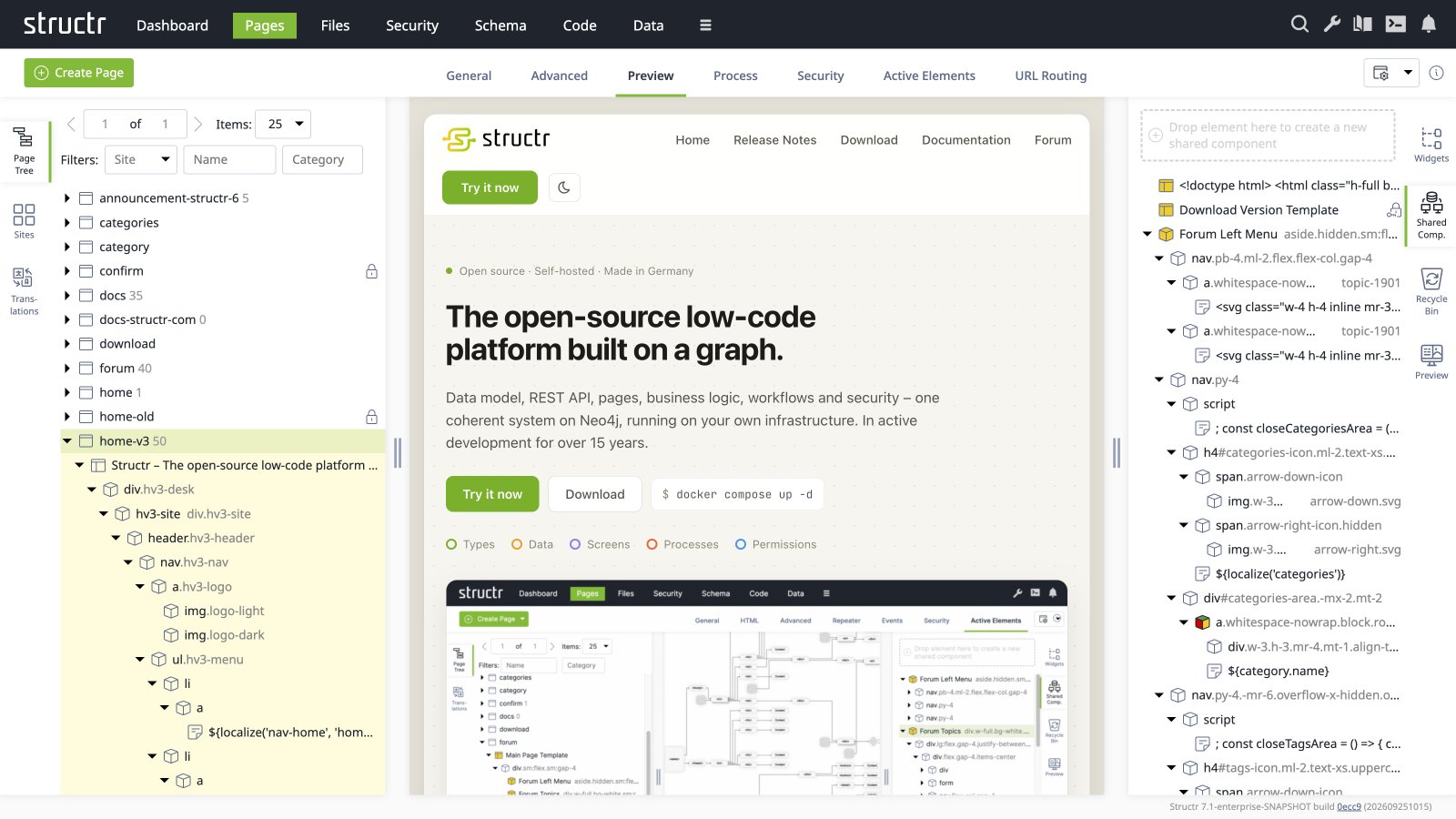This screenshot has height=819, width=1456.
Task: Open dropdown arrow next to page settings
Action: point(1408,73)
